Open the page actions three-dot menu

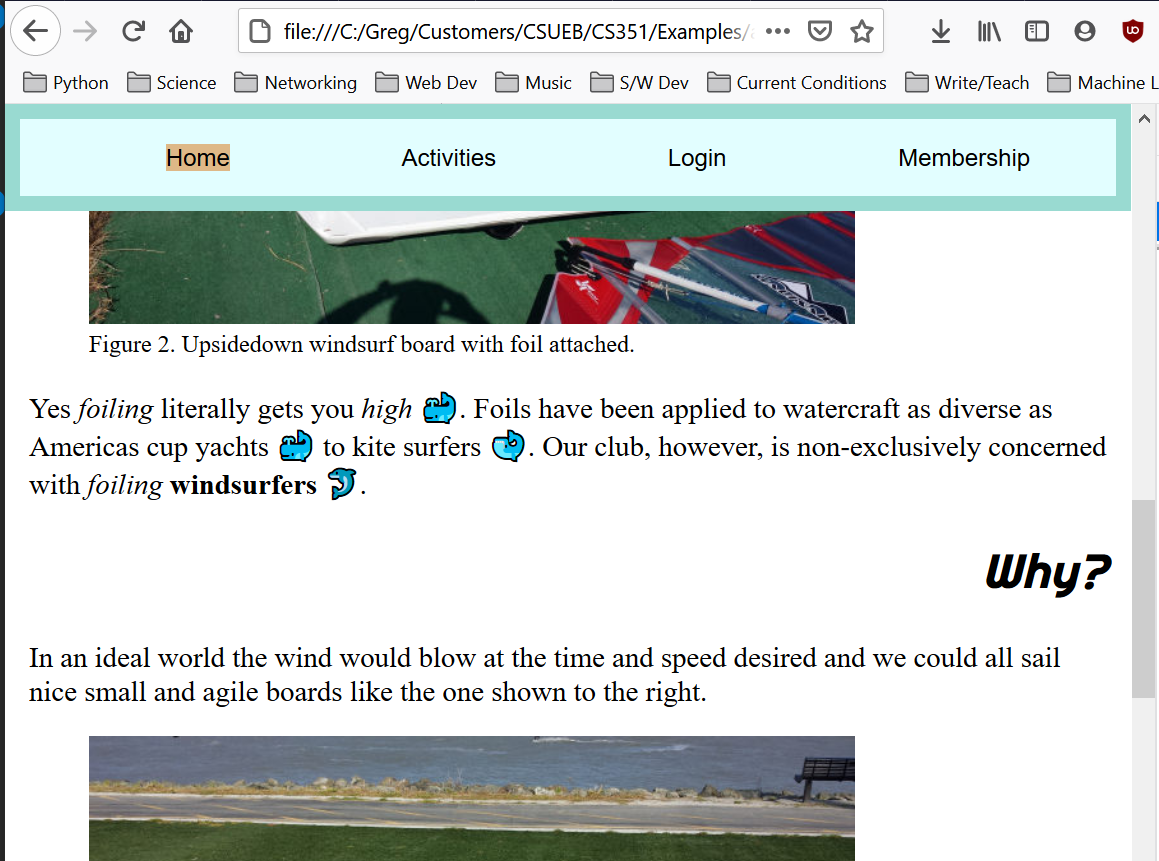[x=777, y=31]
